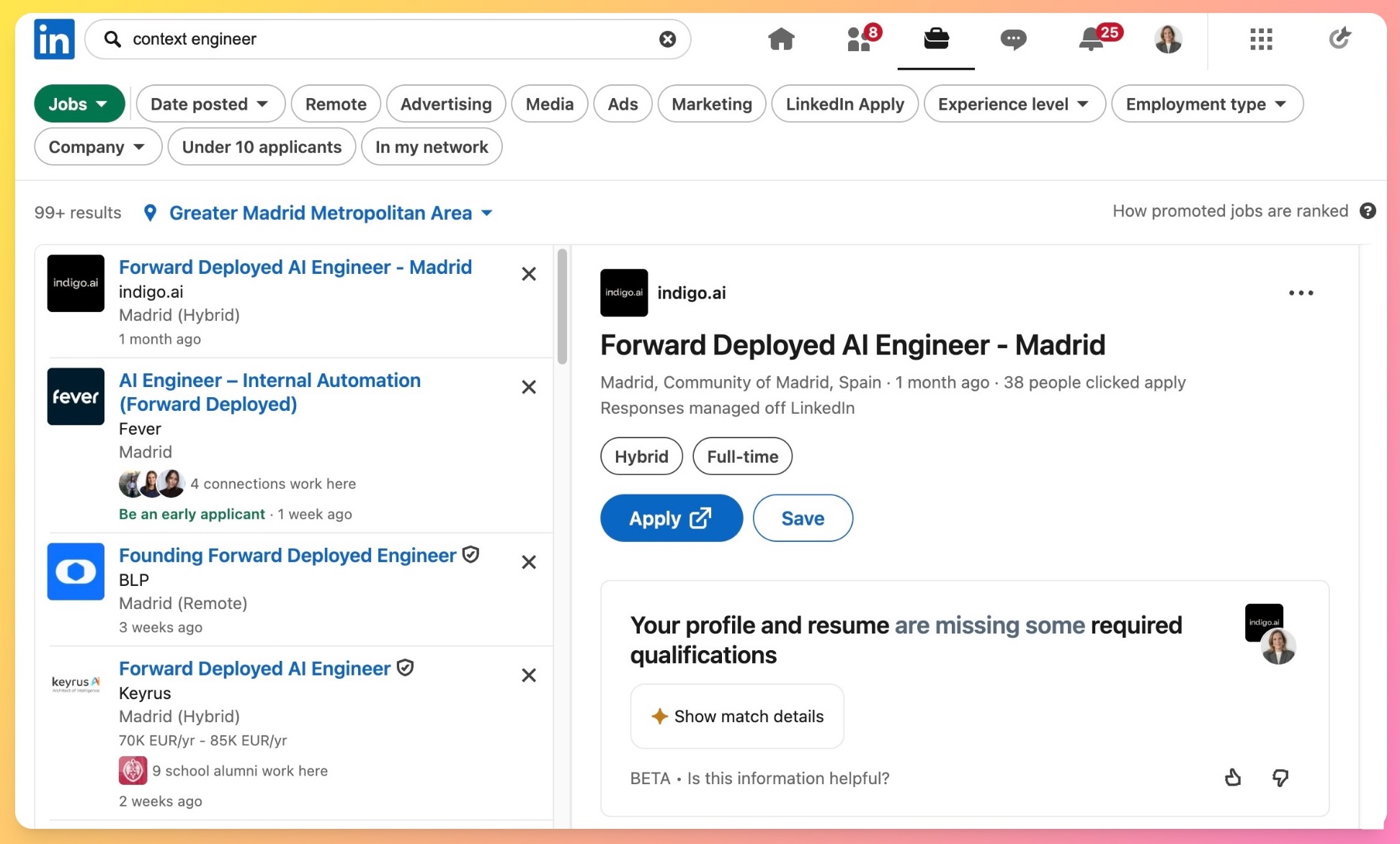Dismiss the indigo.ai job listing
The image size is (1400, 844).
(x=529, y=274)
